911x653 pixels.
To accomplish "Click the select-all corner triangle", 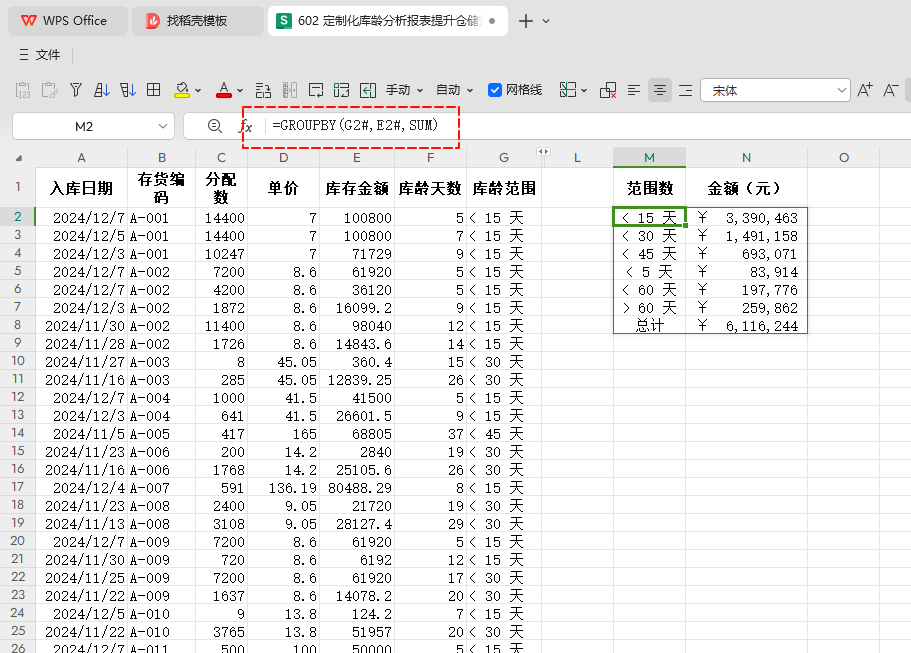I will 19,158.
